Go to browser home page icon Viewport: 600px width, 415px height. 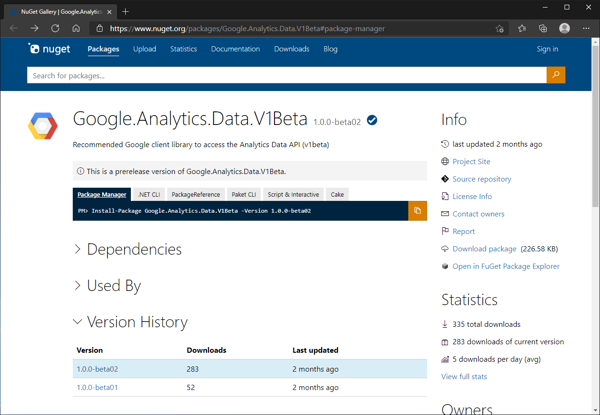[x=76, y=28]
